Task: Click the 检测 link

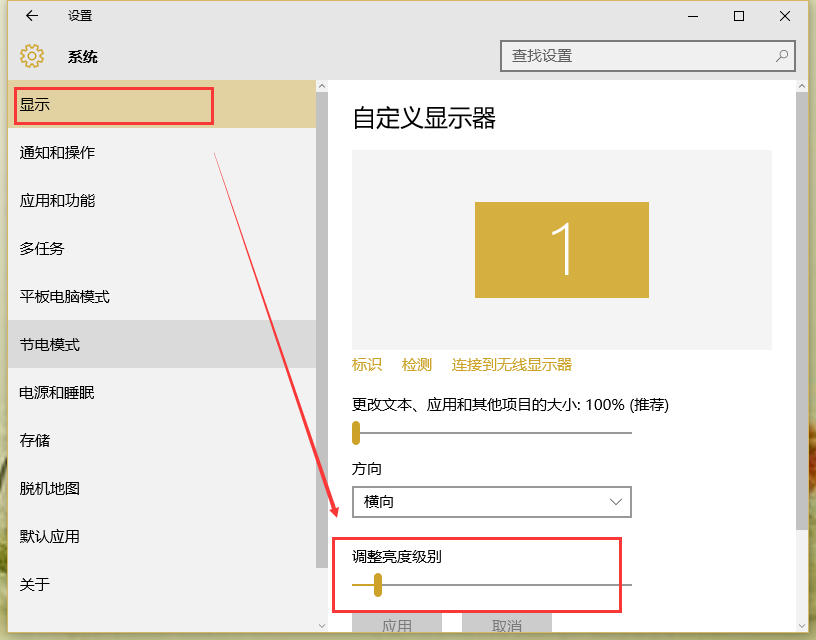Action: tap(416, 365)
